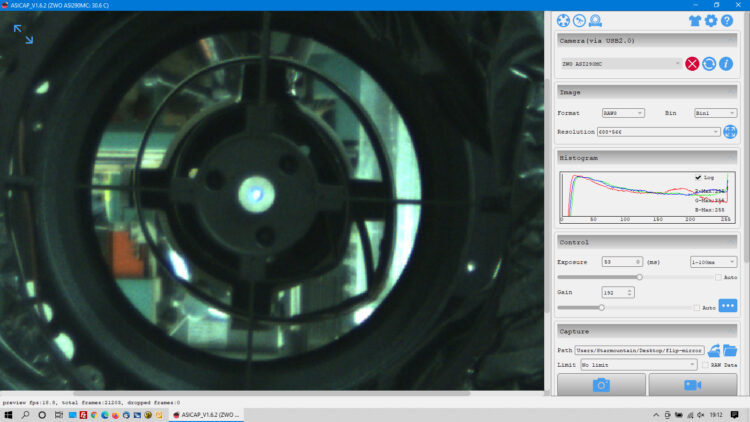Screen dimensions: 750x422
Task: Open the telescope control icon
Action: (579, 21)
